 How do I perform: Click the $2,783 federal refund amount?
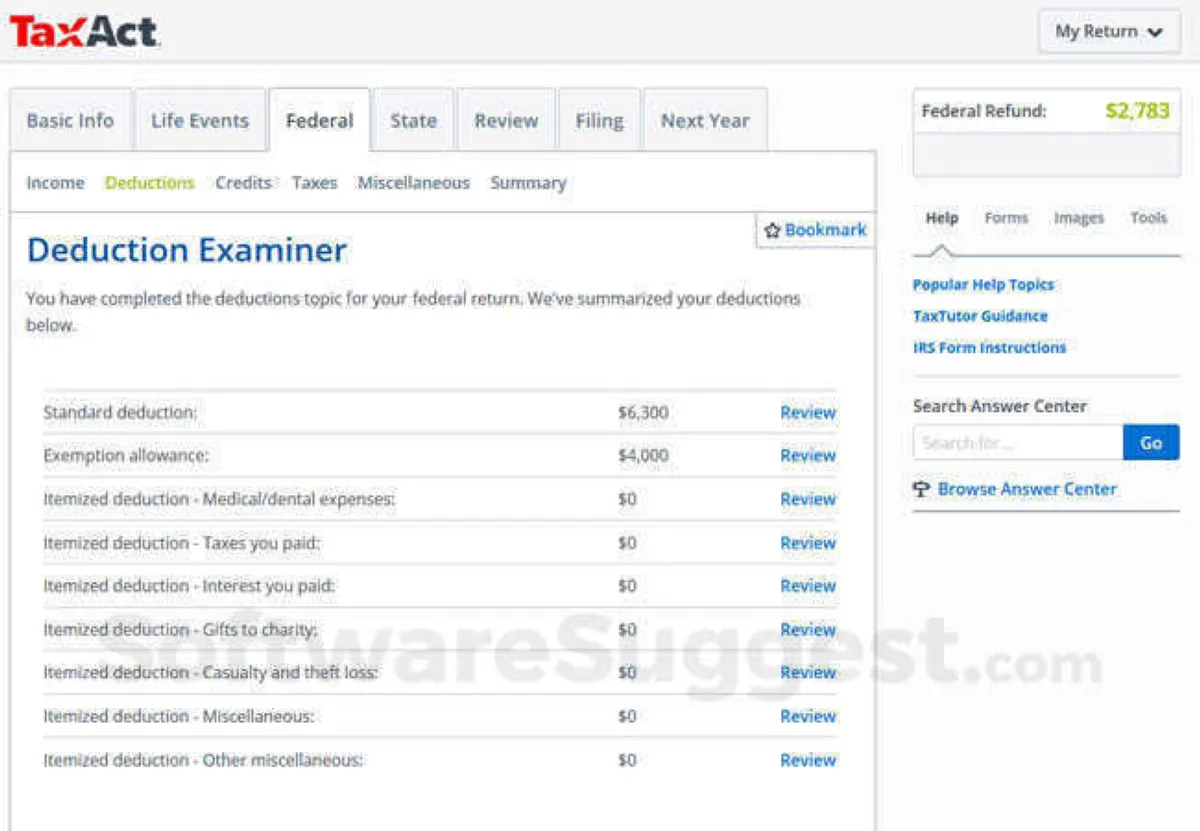(1137, 111)
